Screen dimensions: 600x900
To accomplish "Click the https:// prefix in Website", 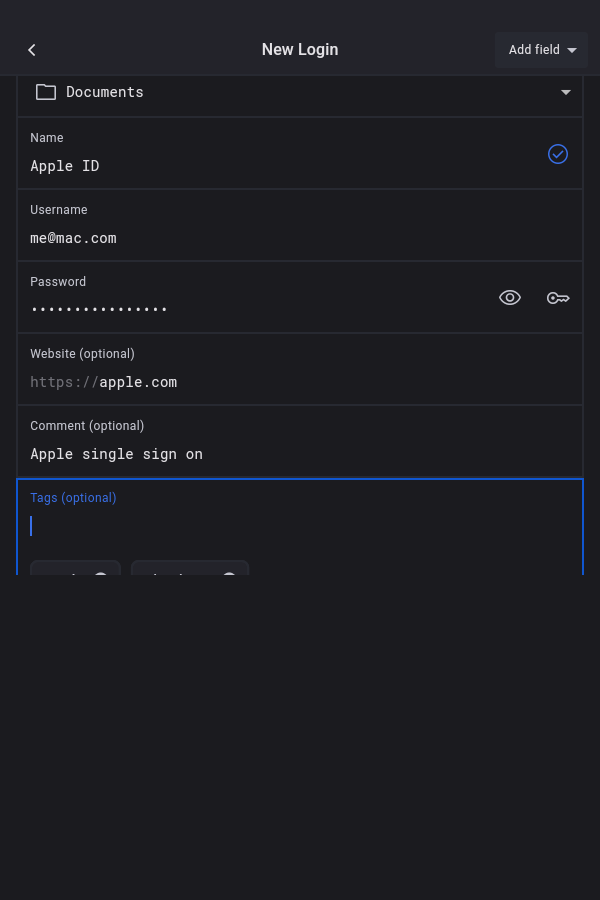I will point(64,382).
